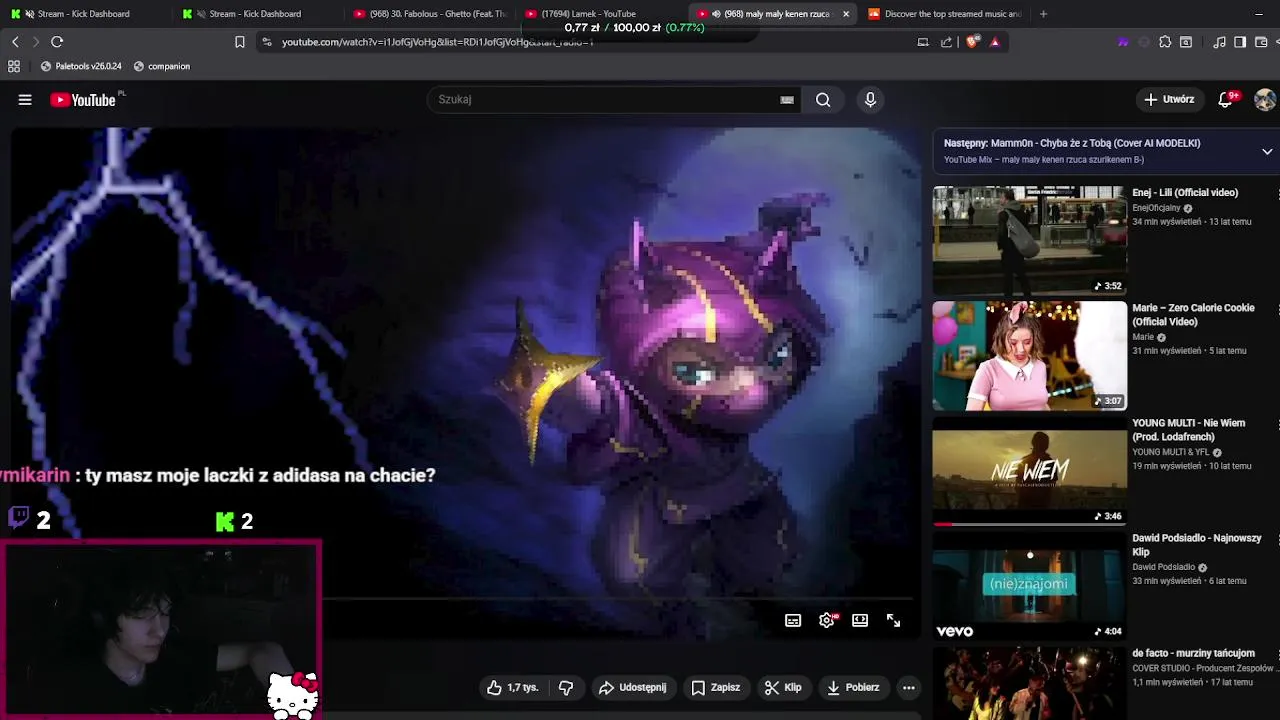
Task: Open YouTube notifications bell
Action: pyautogui.click(x=1226, y=100)
